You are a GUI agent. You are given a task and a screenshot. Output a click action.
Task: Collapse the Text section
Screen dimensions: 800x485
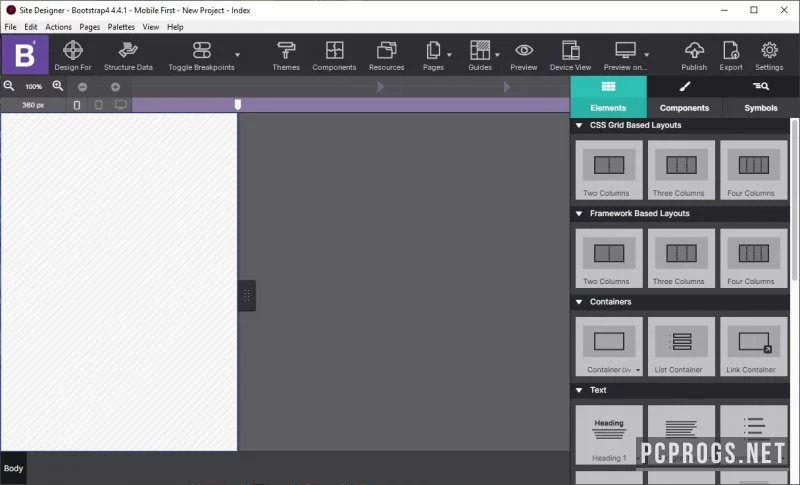click(579, 390)
